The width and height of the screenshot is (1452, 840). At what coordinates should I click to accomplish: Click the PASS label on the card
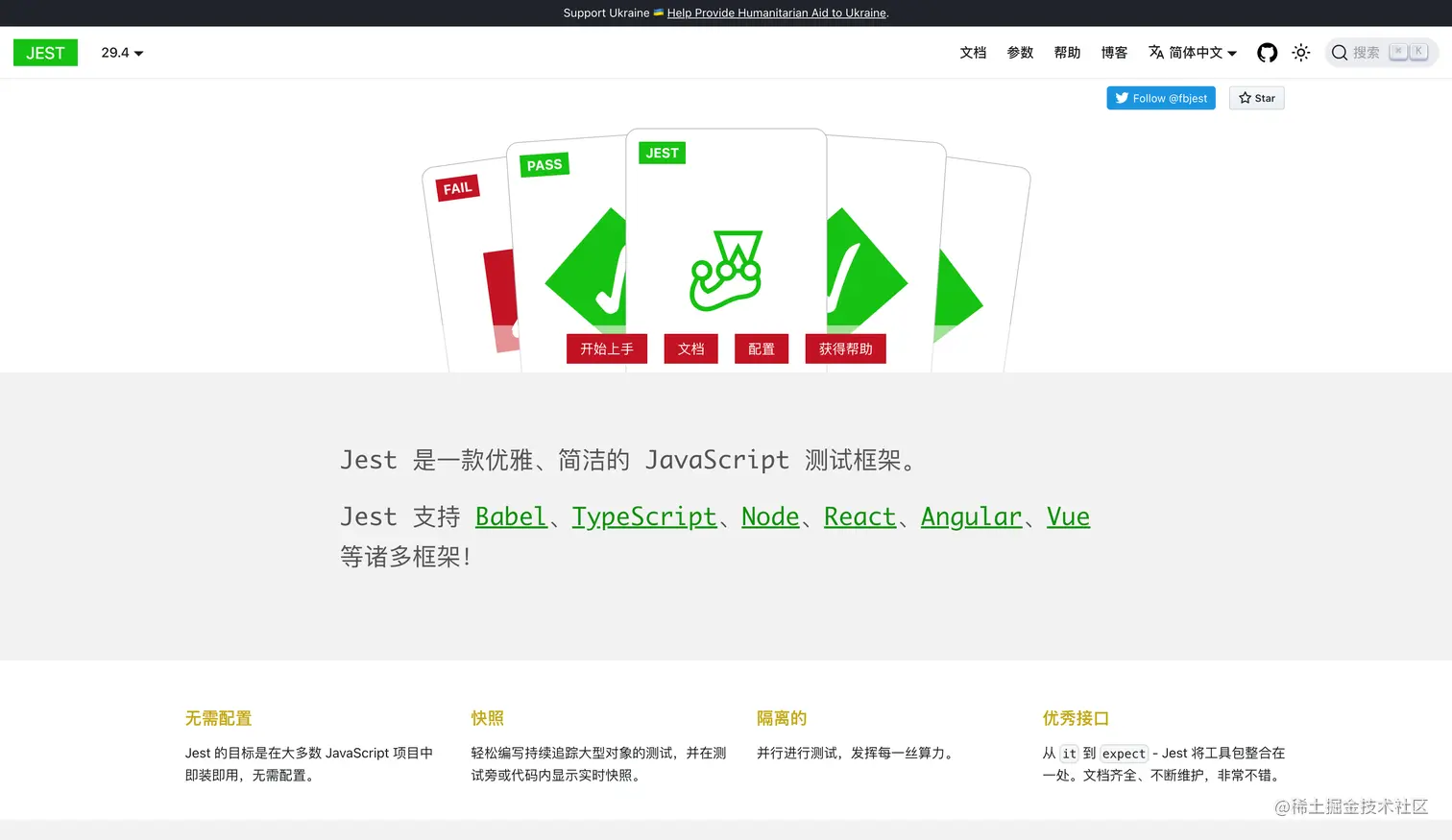(544, 164)
